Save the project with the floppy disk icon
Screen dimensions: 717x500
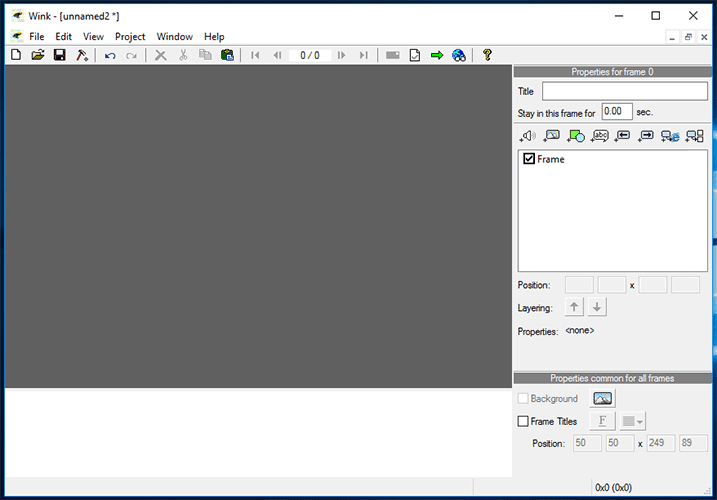coord(60,55)
